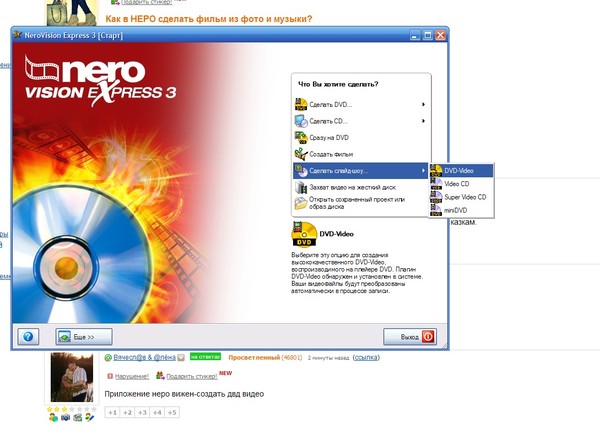Click the Нарушение! report link
This screenshot has height=434, width=600.
point(132,377)
